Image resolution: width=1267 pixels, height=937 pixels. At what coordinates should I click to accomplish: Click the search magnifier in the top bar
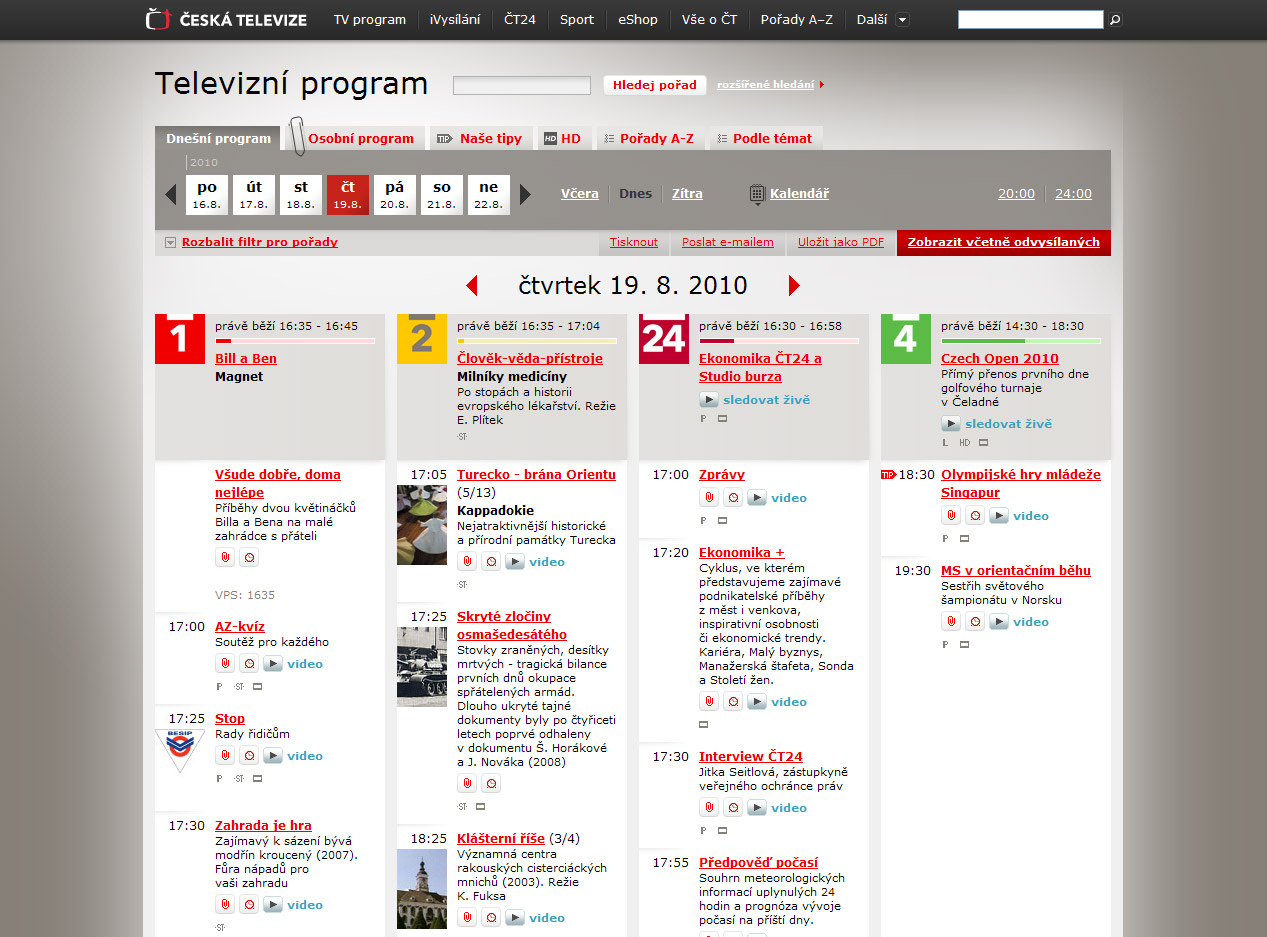(x=1113, y=18)
